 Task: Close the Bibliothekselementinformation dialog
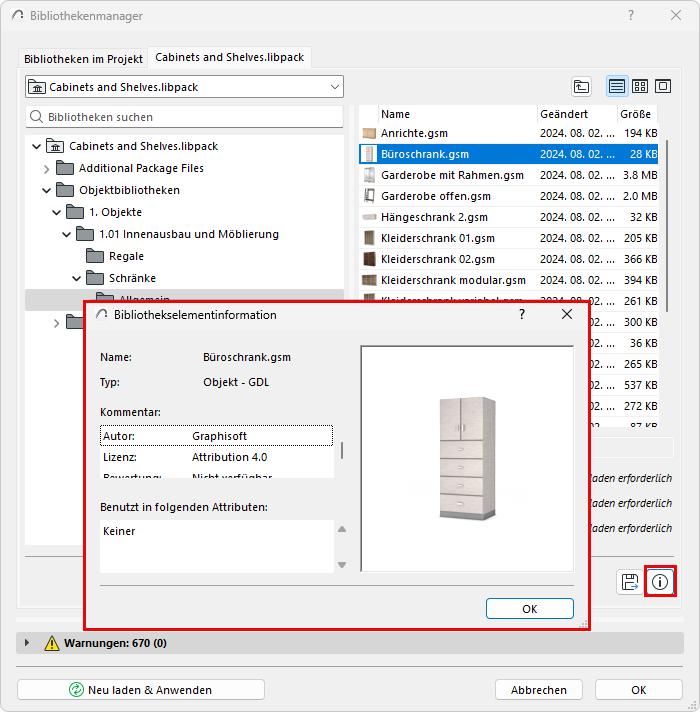coord(567,314)
